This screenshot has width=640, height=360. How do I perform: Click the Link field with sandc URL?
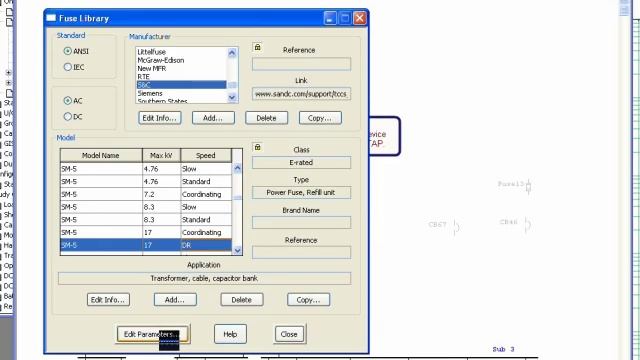coord(301,94)
